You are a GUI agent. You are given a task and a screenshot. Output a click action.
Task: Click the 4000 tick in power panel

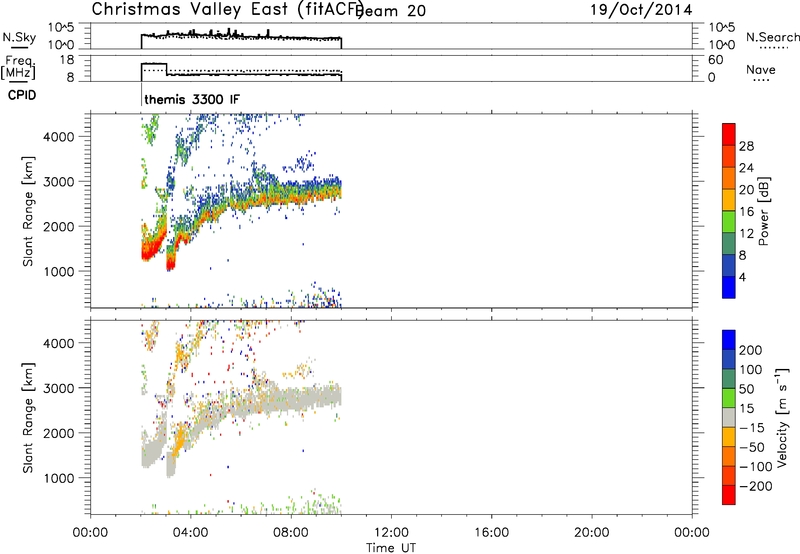tap(58, 137)
